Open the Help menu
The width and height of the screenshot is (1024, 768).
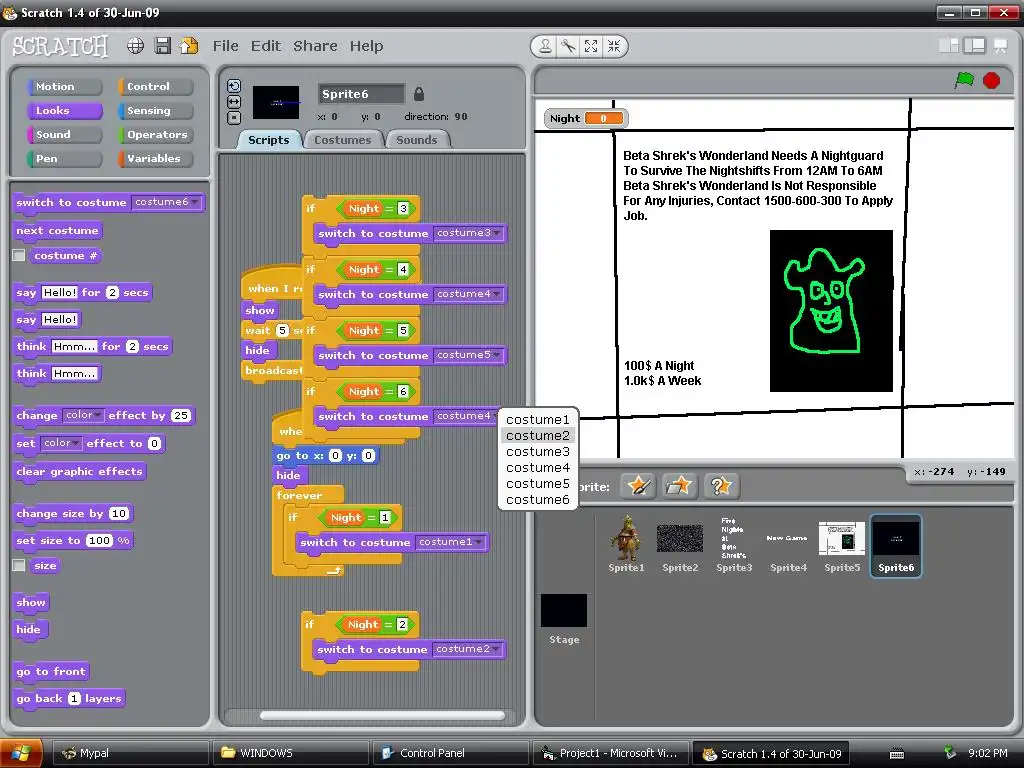point(366,46)
